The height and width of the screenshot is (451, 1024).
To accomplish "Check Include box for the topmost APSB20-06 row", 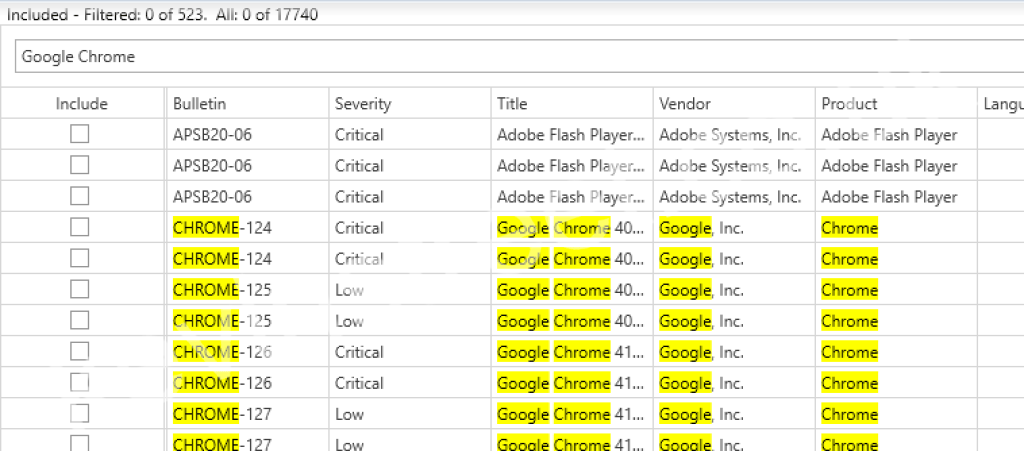I will click(80, 134).
